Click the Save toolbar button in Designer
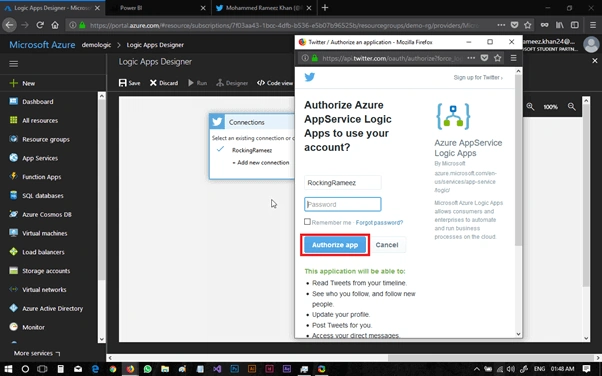 pyautogui.click(x=129, y=83)
